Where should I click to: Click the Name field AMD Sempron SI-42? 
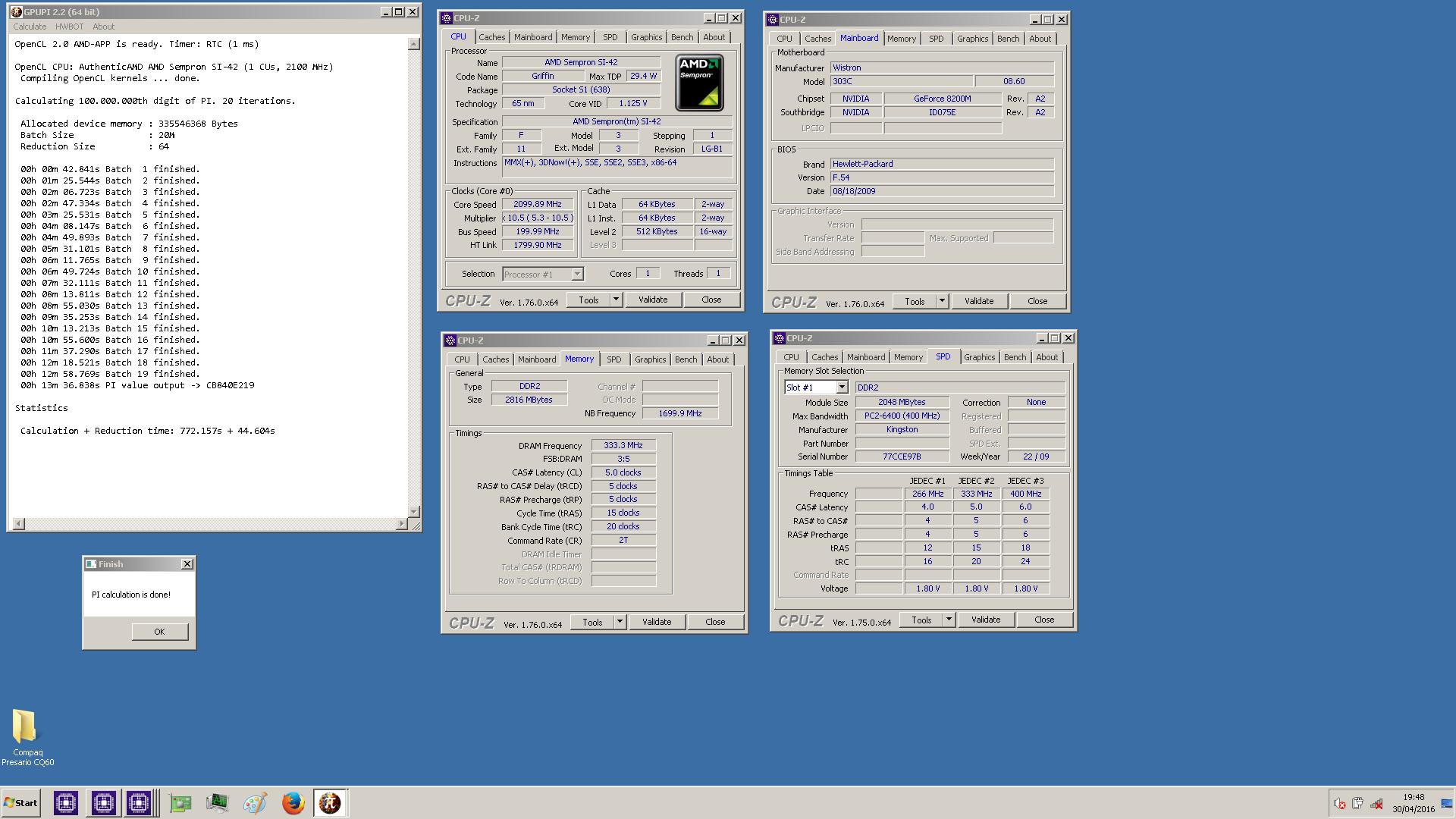pos(581,62)
